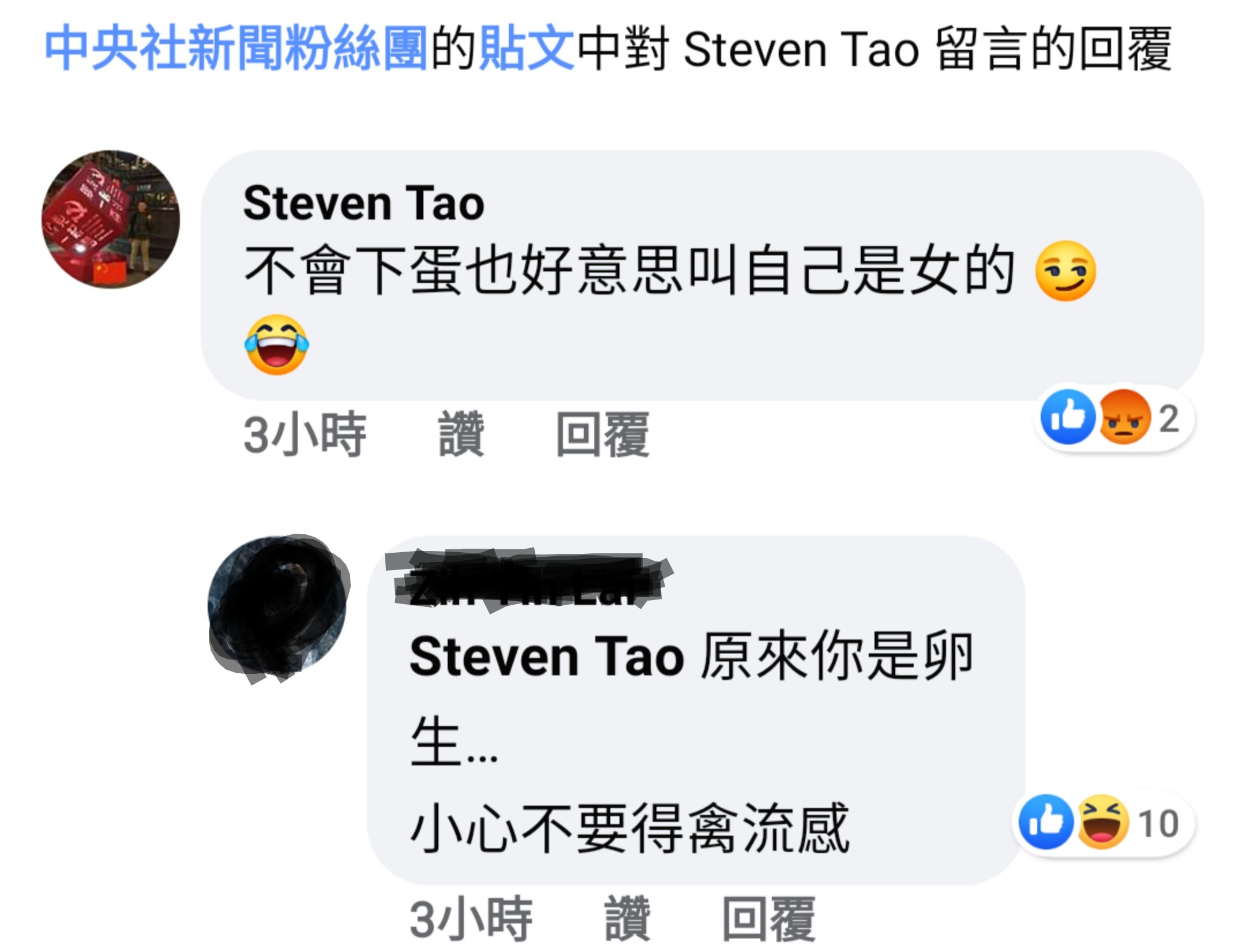The height and width of the screenshot is (952, 1246).
Task: Click the 3小時 timestamp under Steven Tao's comment
Action: point(305,434)
